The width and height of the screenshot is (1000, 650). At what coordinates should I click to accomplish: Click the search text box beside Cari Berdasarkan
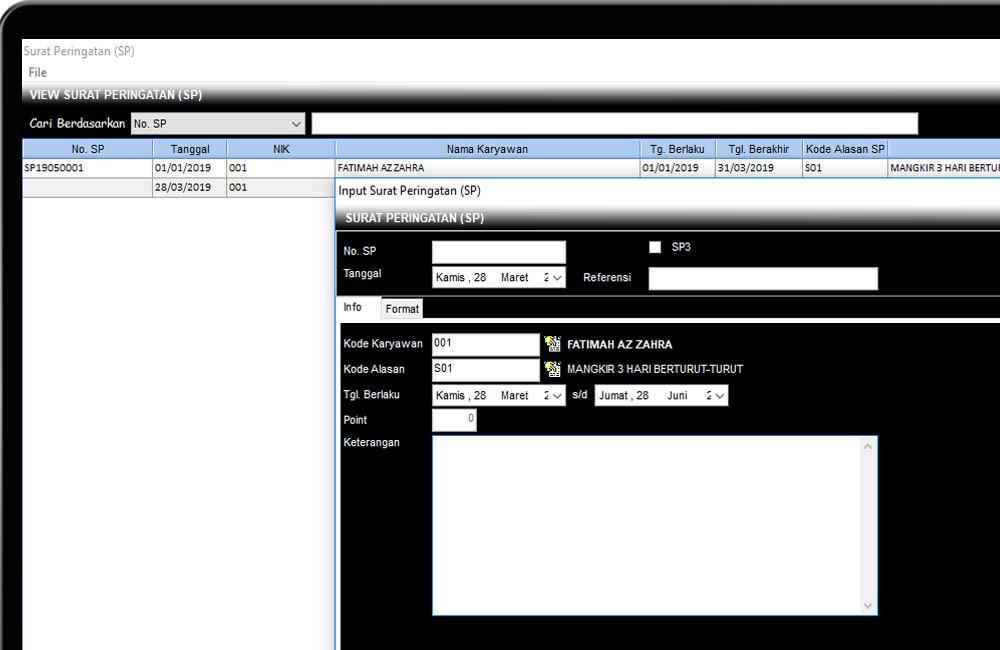coord(614,124)
